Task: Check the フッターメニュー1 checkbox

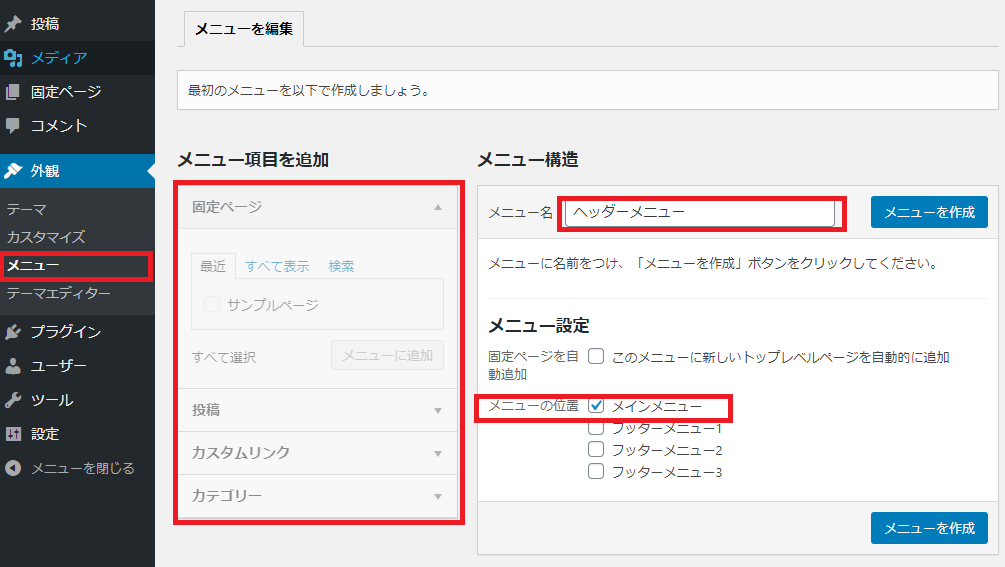Action: (596, 428)
